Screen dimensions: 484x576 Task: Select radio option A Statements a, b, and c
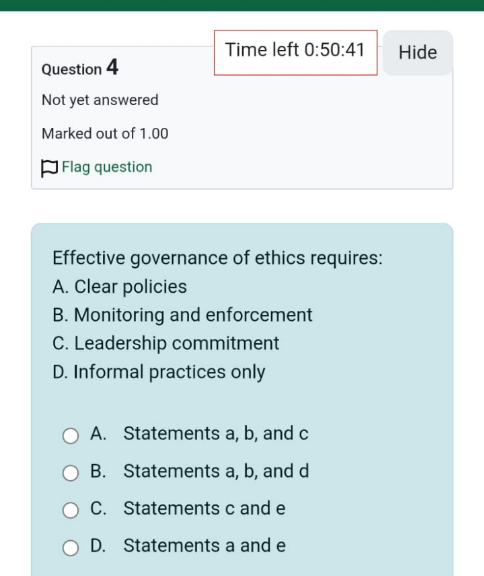tap(71, 436)
